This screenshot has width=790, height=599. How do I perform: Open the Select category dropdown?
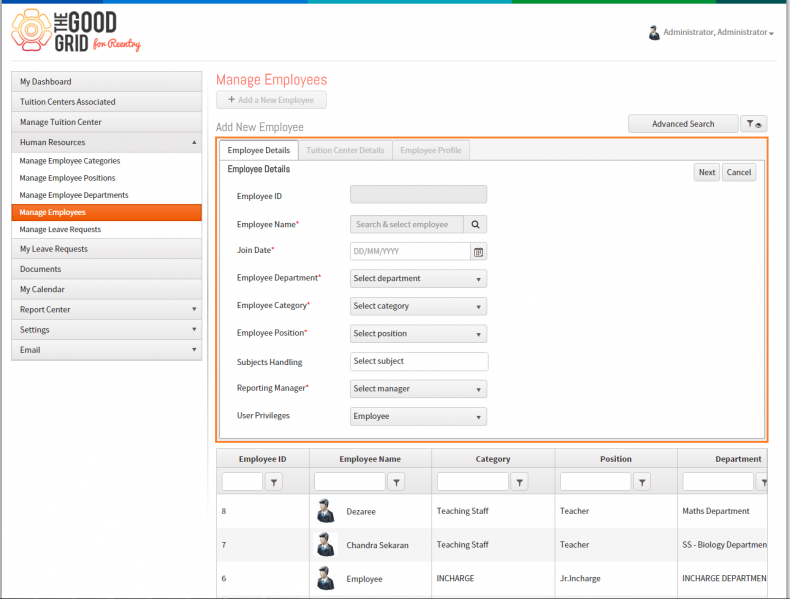click(x=418, y=306)
